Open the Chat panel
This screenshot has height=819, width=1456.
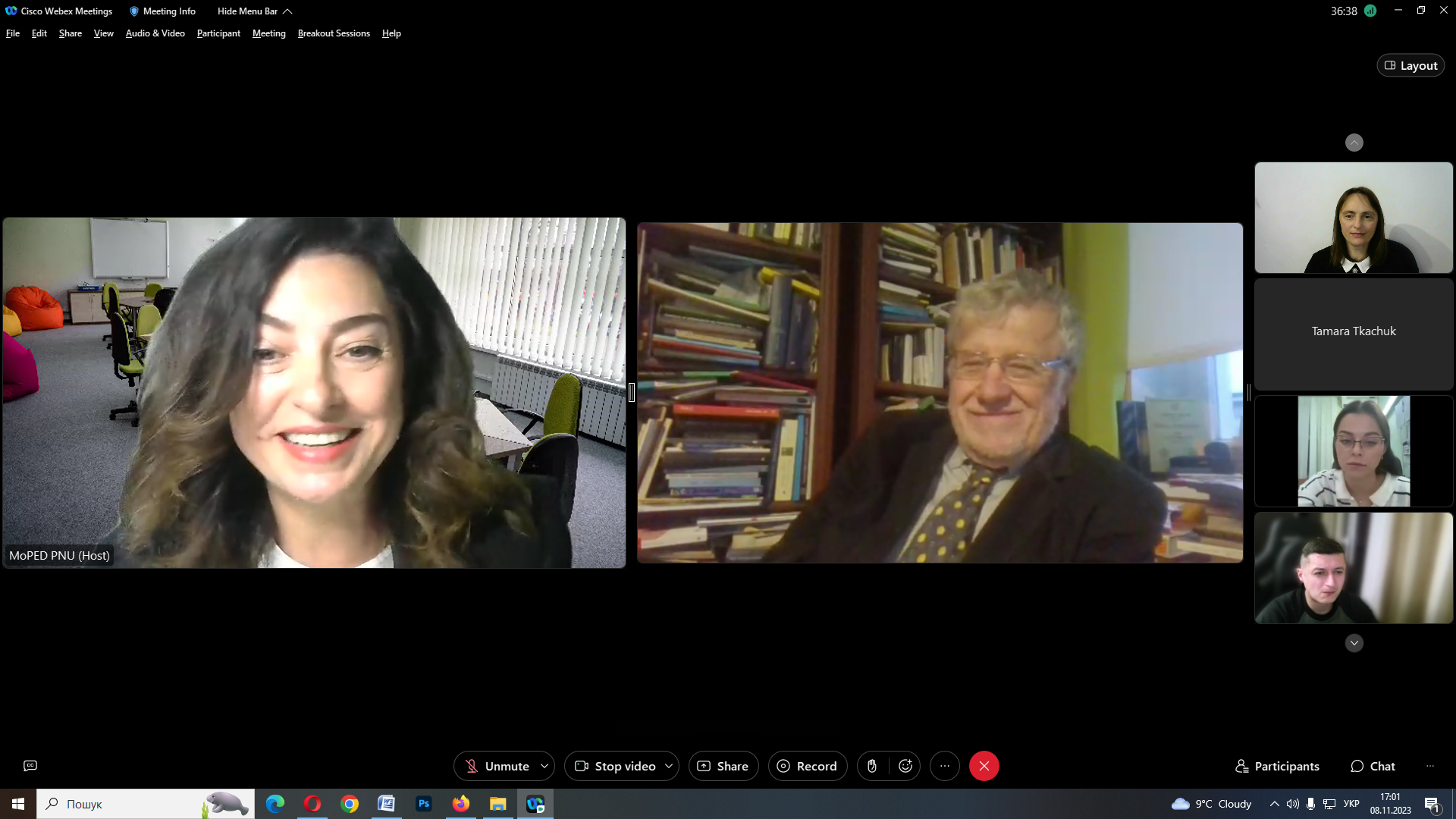(x=1373, y=766)
